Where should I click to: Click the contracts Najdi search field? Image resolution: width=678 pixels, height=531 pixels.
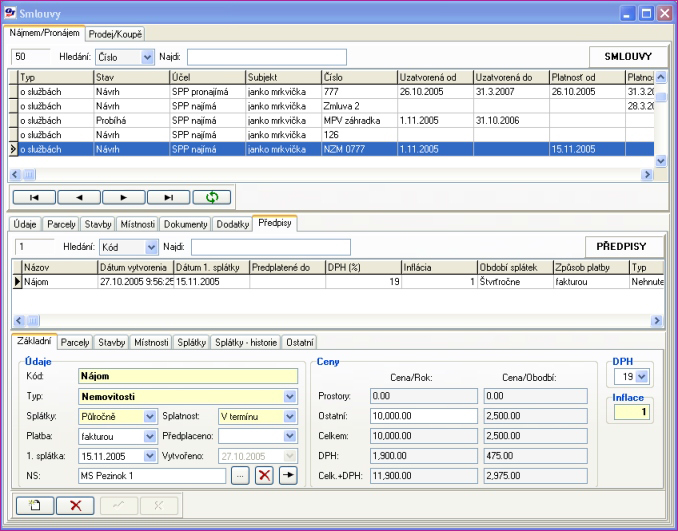(x=267, y=57)
